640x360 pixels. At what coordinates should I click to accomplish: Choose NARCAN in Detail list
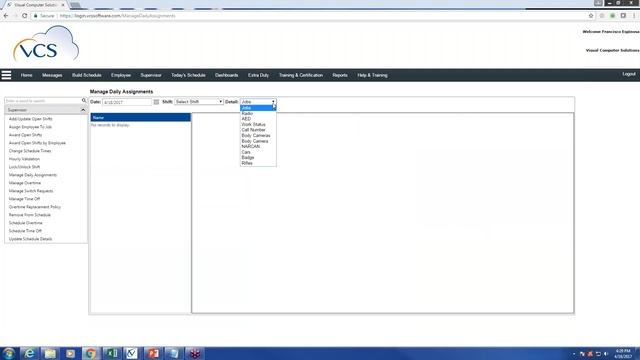point(258,147)
